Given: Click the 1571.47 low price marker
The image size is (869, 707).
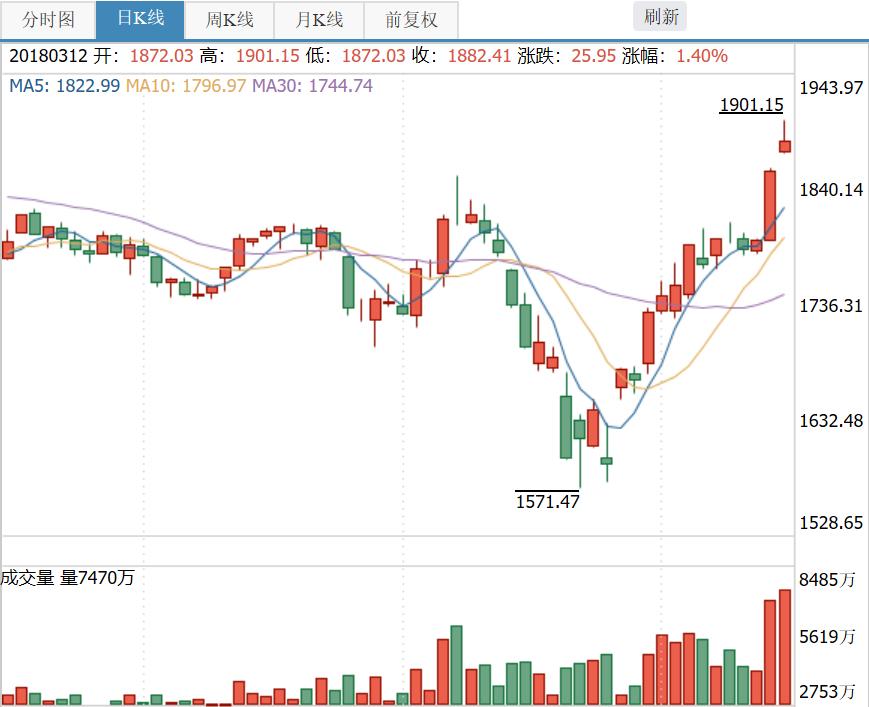Looking at the screenshot, I should (x=546, y=499).
